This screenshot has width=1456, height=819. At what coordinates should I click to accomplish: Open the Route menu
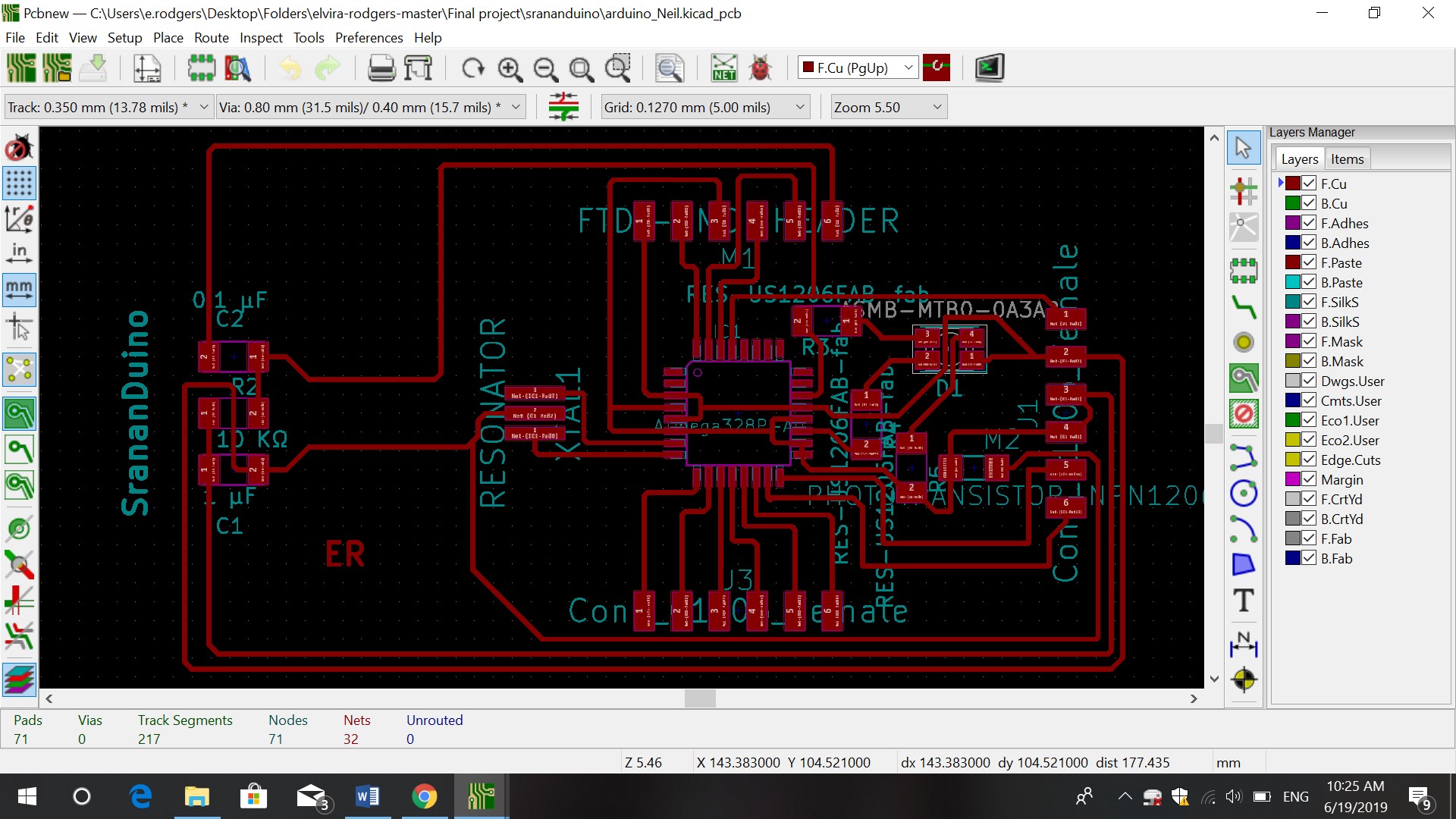pos(211,38)
